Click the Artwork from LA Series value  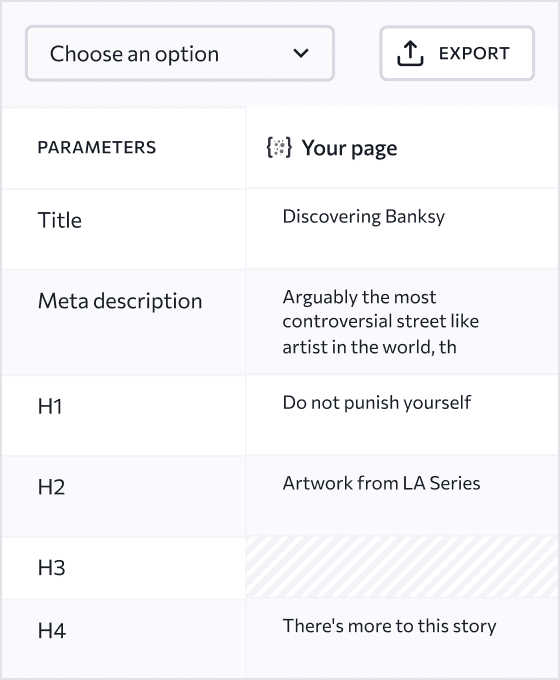tap(381, 483)
